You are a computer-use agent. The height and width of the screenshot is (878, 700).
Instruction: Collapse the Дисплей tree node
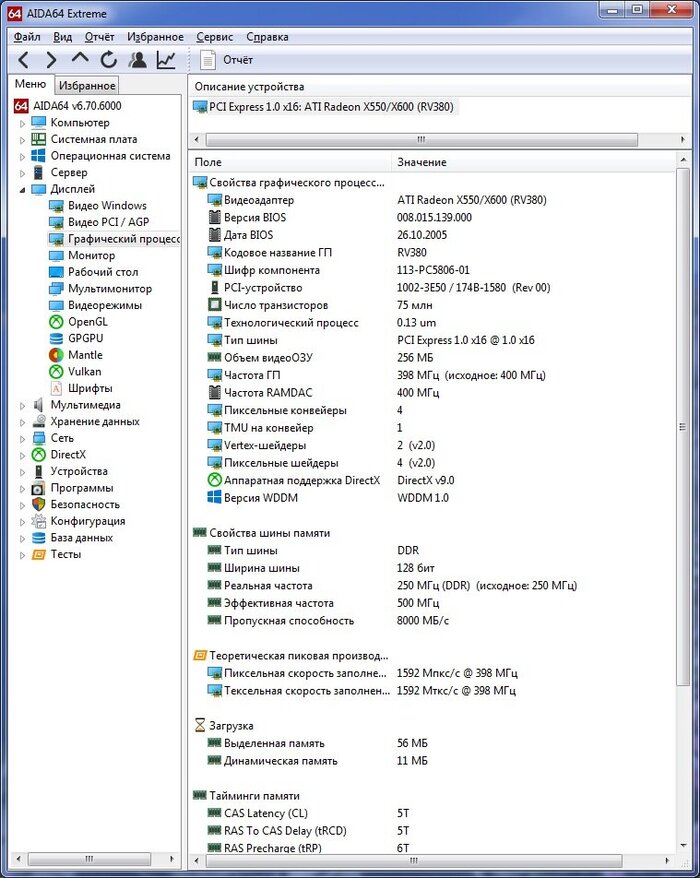(x=22, y=189)
